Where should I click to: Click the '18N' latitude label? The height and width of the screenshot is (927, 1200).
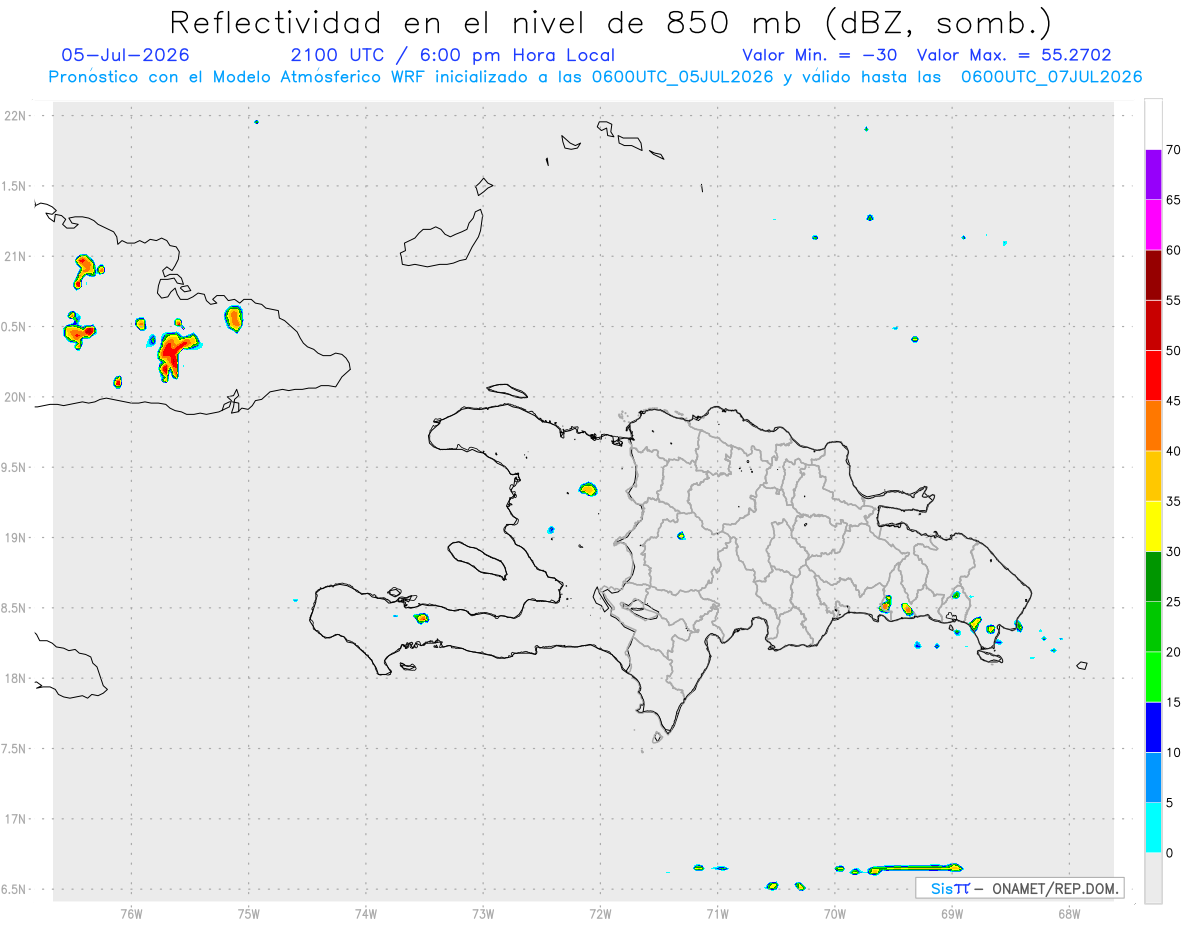tap(17, 678)
